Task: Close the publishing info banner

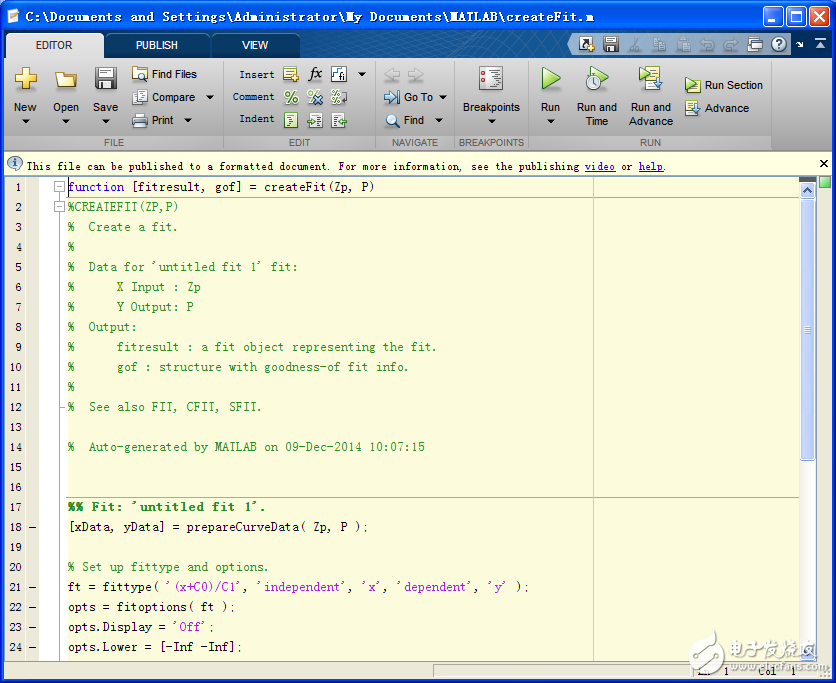Action: tap(824, 163)
